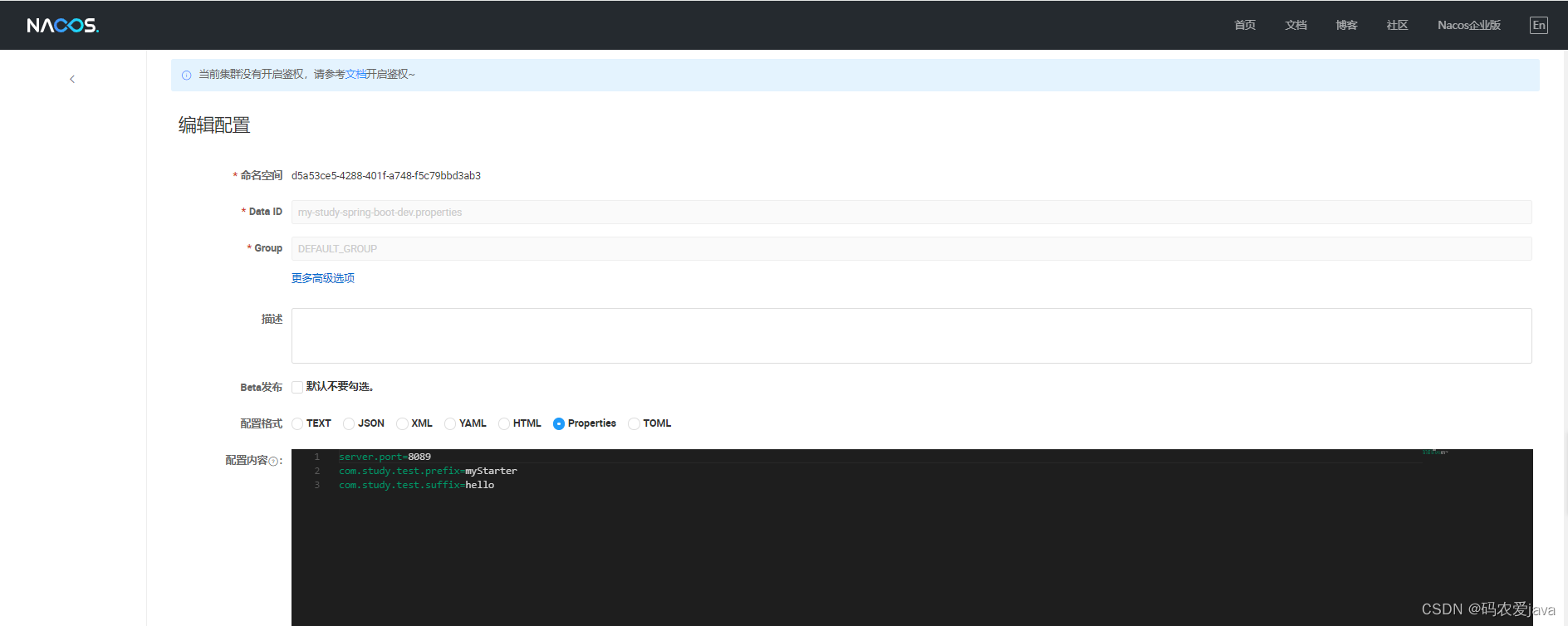Select the HTML format radio button
The height and width of the screenshot is (626, 1568).
[504, 423]
